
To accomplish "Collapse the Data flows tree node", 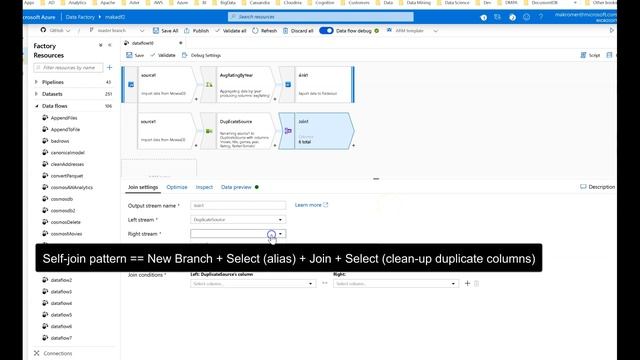I will (x=36, y=106).
